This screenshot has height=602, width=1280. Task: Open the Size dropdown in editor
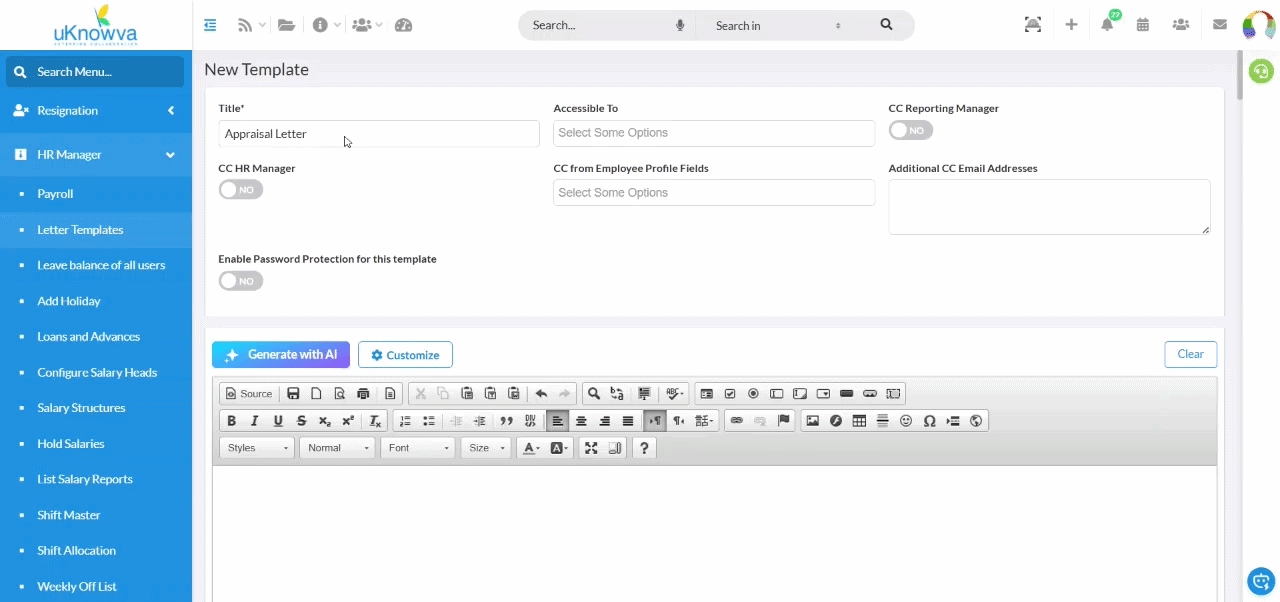(x=486, y=448)
